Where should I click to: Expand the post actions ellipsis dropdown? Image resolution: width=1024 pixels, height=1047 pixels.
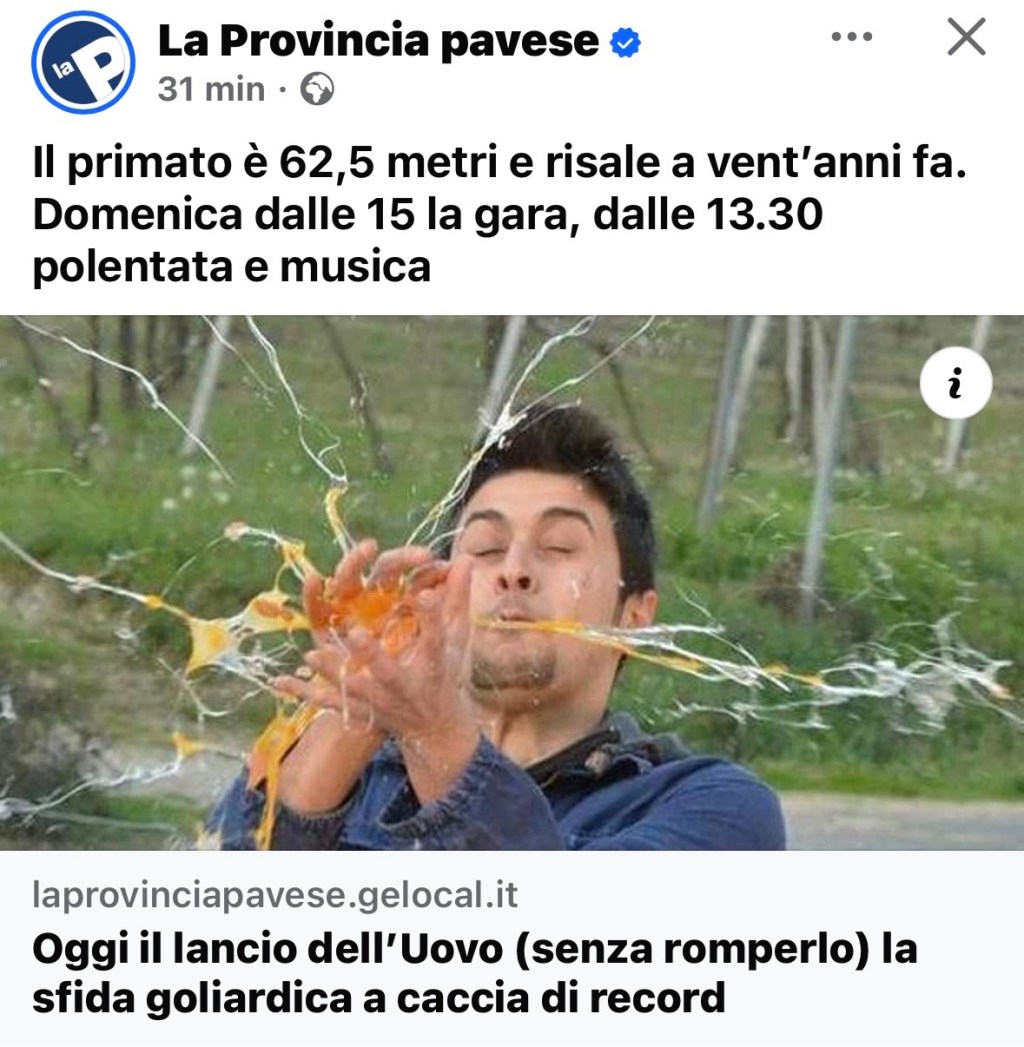tap(852, 36)
